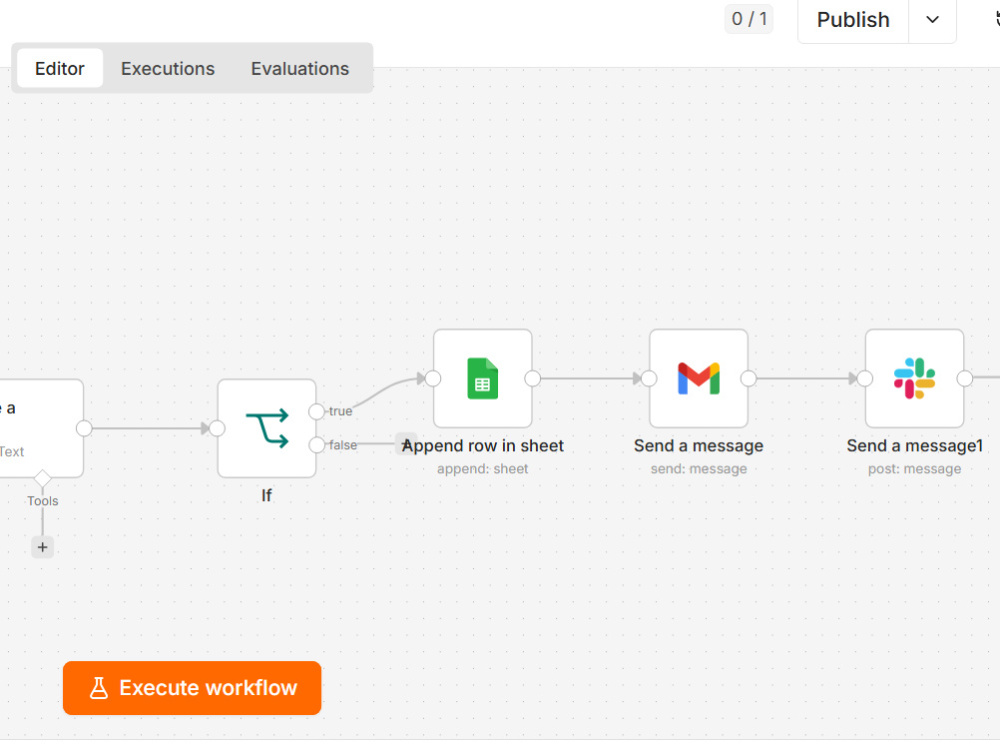1000x750 pixels.
Task: Click the Tools diamond connector
Action: pyautogui.click(x=43, y=478)
